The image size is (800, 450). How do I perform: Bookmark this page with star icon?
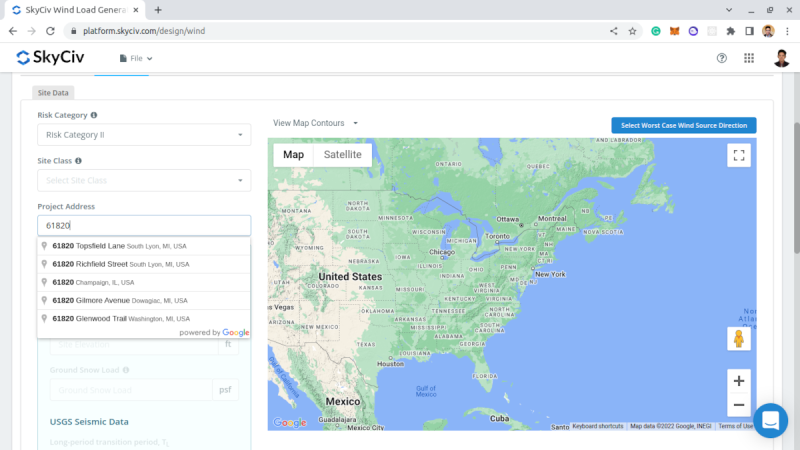click(x=632, y=31)
